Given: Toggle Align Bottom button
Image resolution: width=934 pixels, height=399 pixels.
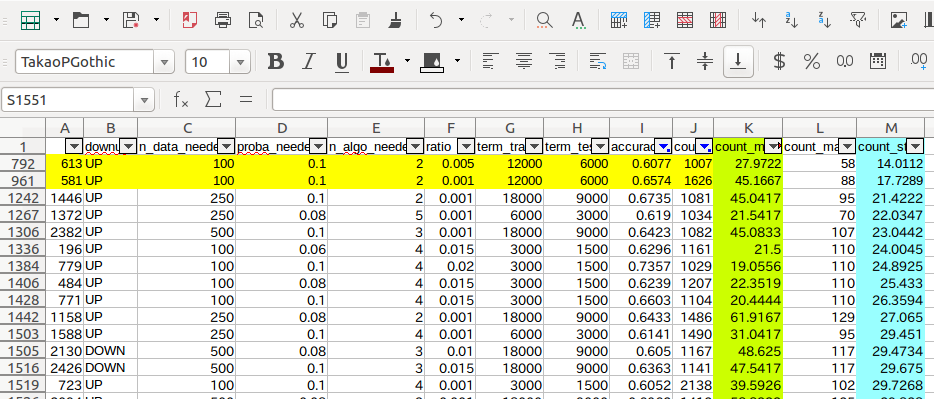Looking at the screenshot, I should click(739, 61).
